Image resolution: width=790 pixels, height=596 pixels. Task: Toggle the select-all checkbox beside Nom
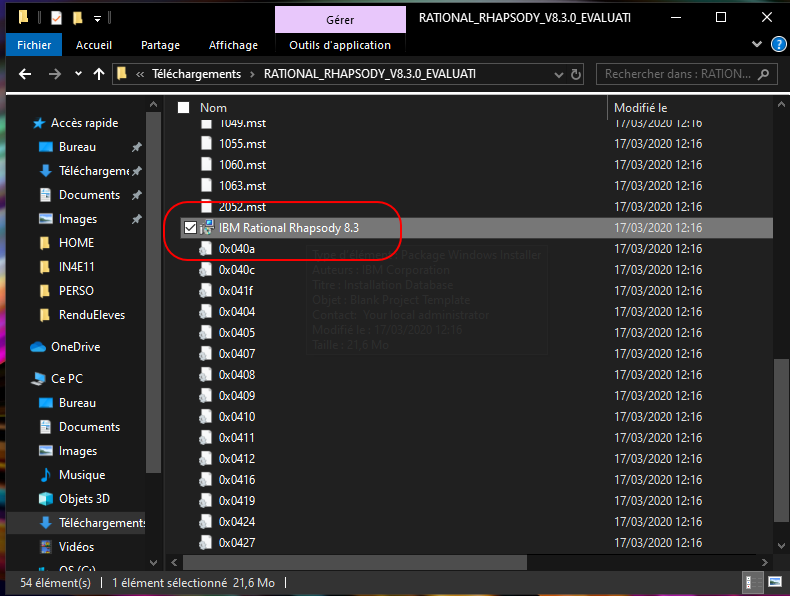click(183, 107)
